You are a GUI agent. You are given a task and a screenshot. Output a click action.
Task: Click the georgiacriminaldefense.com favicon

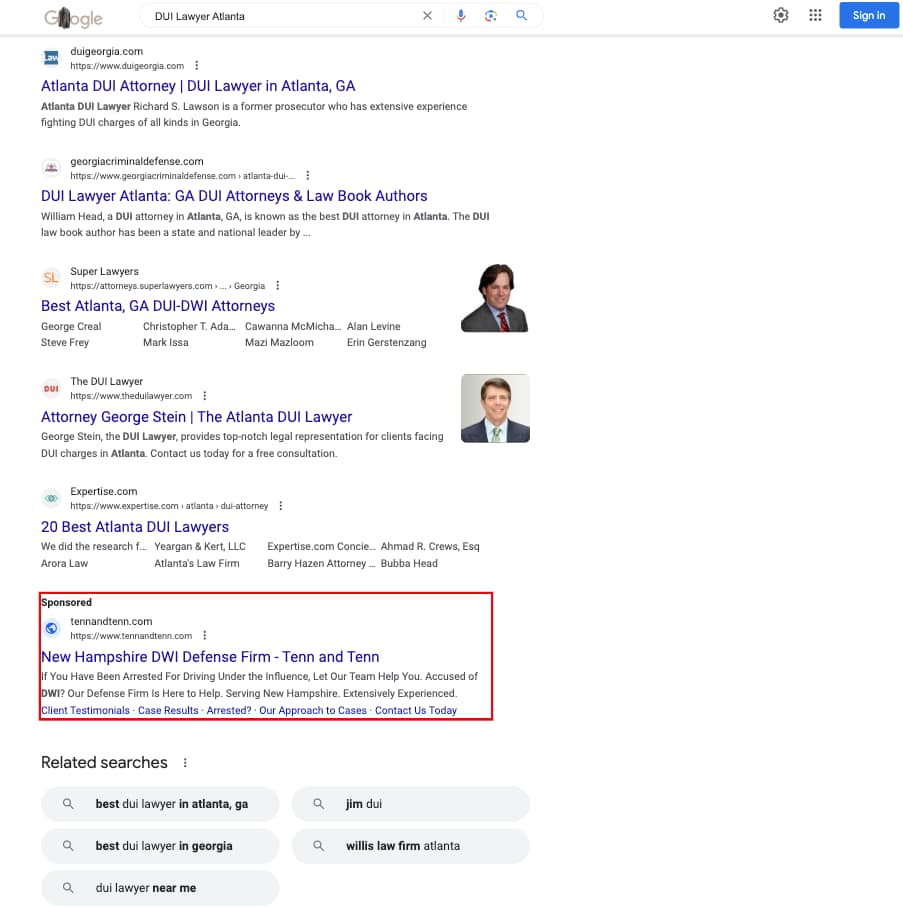pyautogui.click(x=52, y=168)
